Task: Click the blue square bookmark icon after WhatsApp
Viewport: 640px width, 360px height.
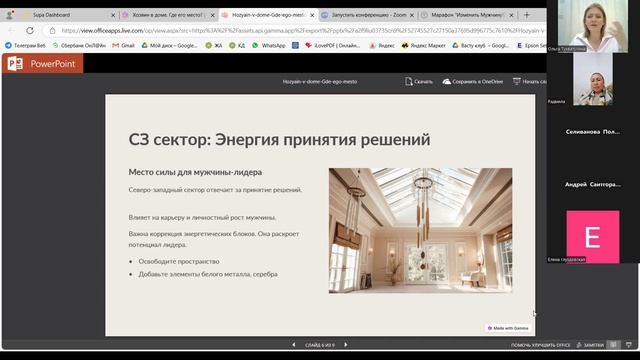Action: [296, 46]
